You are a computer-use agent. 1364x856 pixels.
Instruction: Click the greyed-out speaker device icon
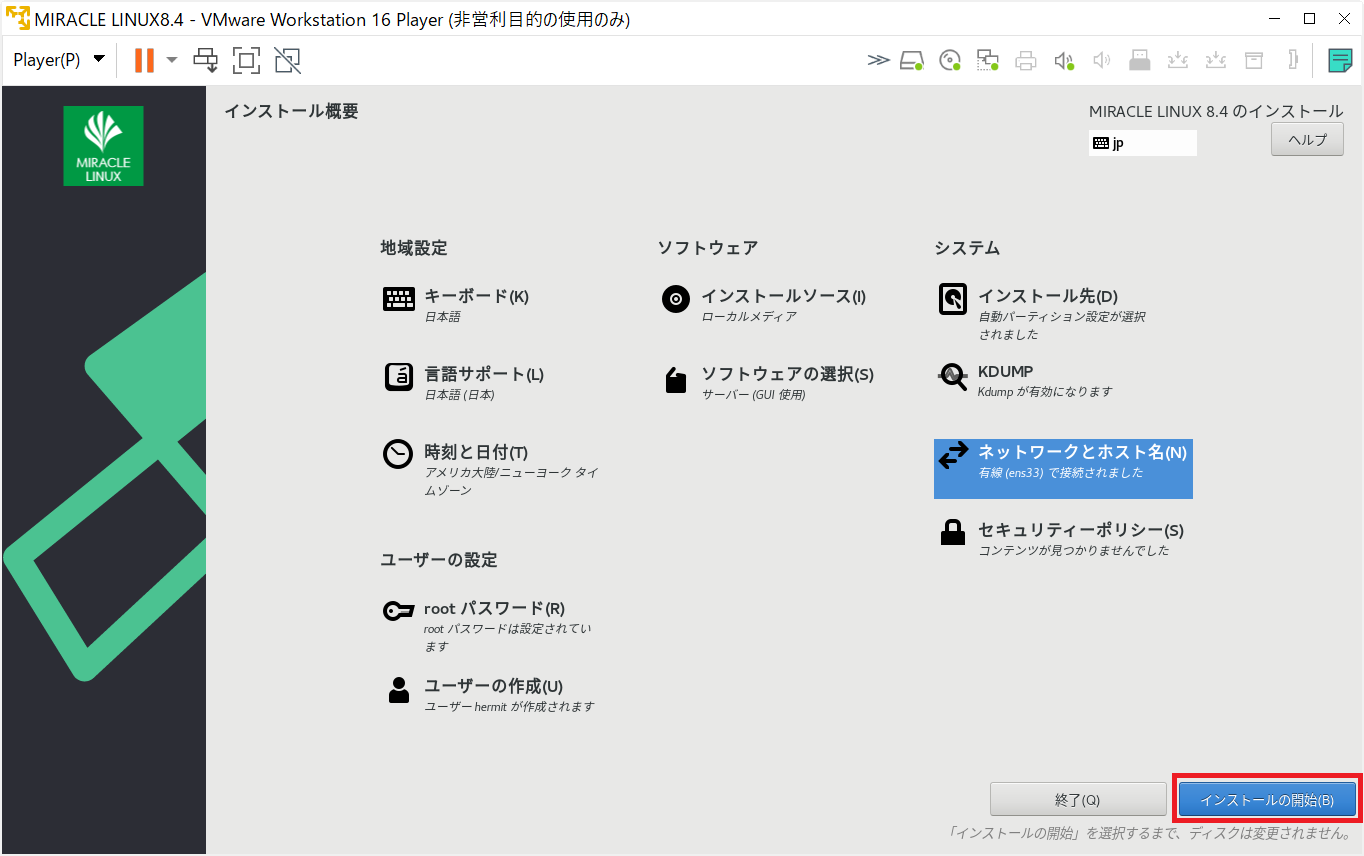pos(1101,60)
